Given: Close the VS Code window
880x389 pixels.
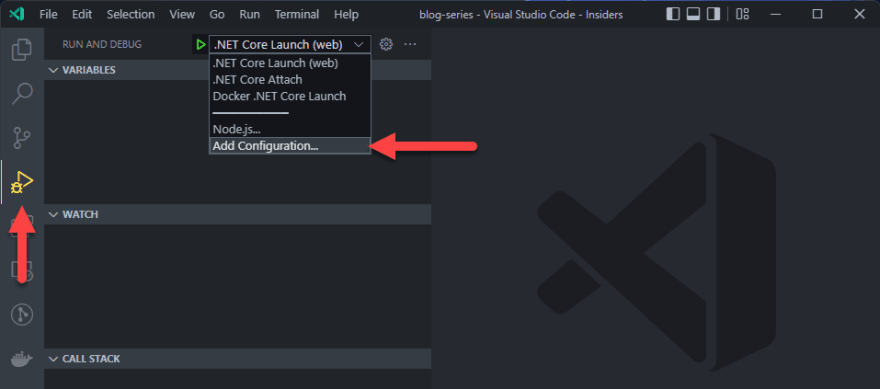Looking at the screenshot, I should coord(859,14).
